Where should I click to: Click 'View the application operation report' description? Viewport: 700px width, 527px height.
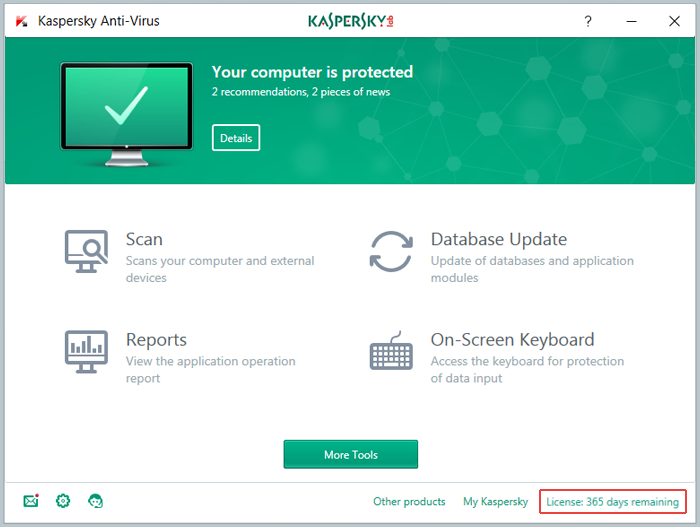[x=211, y=370]
